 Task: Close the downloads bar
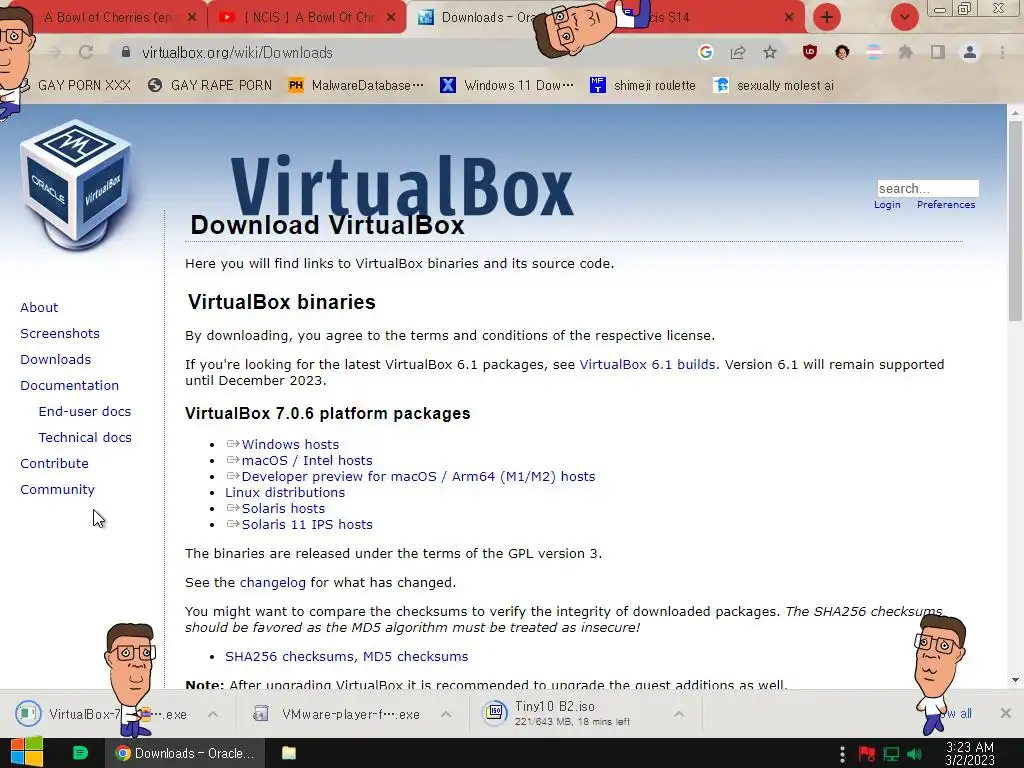pyautogui.click(x=1006, y=713)
